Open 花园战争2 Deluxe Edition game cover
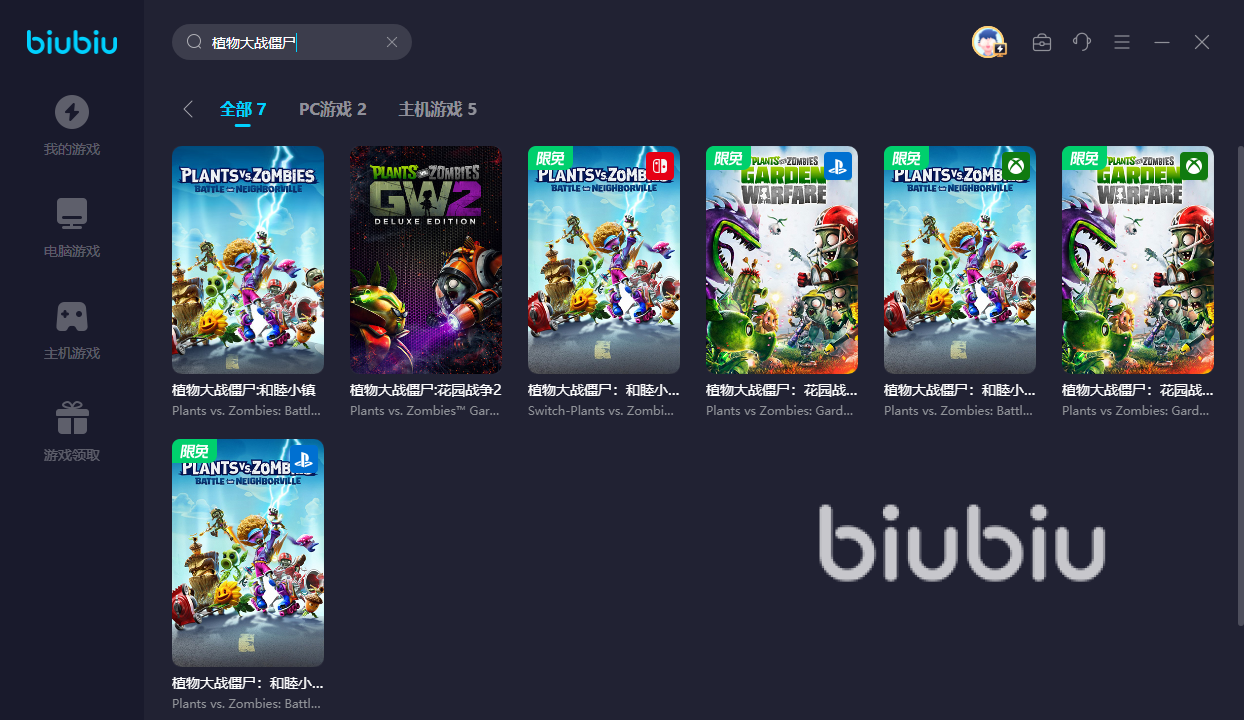 pyautogui.click(x=426, y=260)
